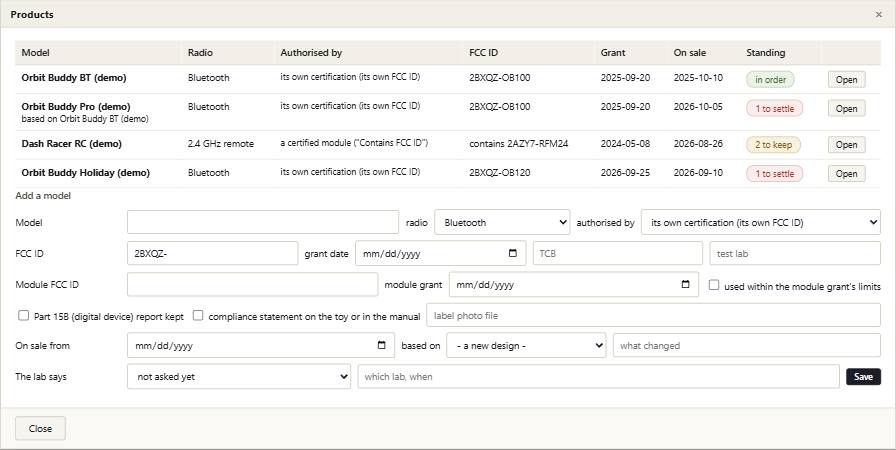Open the Orbit Buddy Pro (demo) product
The width and height of the screenshot is (896, 450).
[846, 109]
